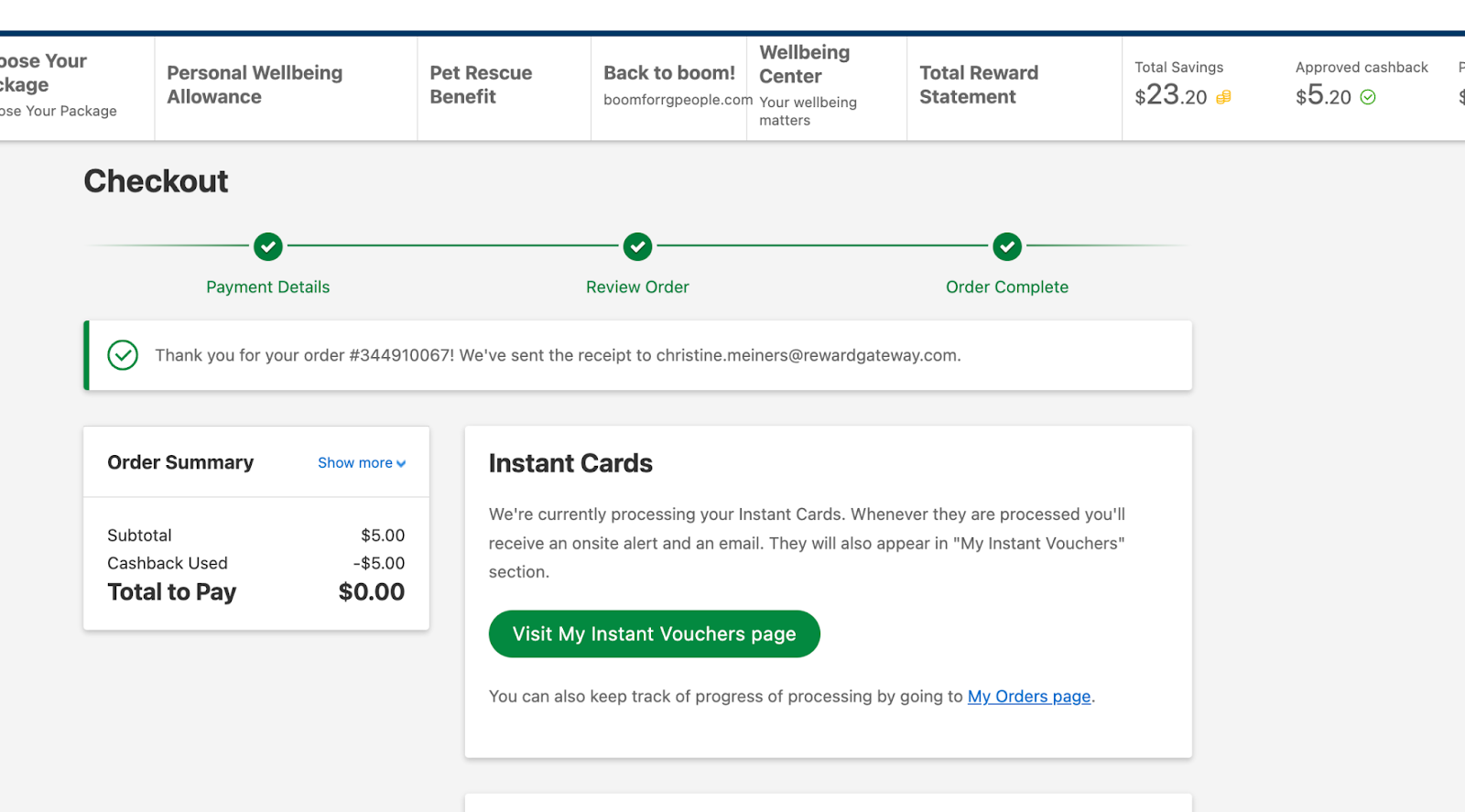Click the order confirmation green check icon

pos(123,355)
